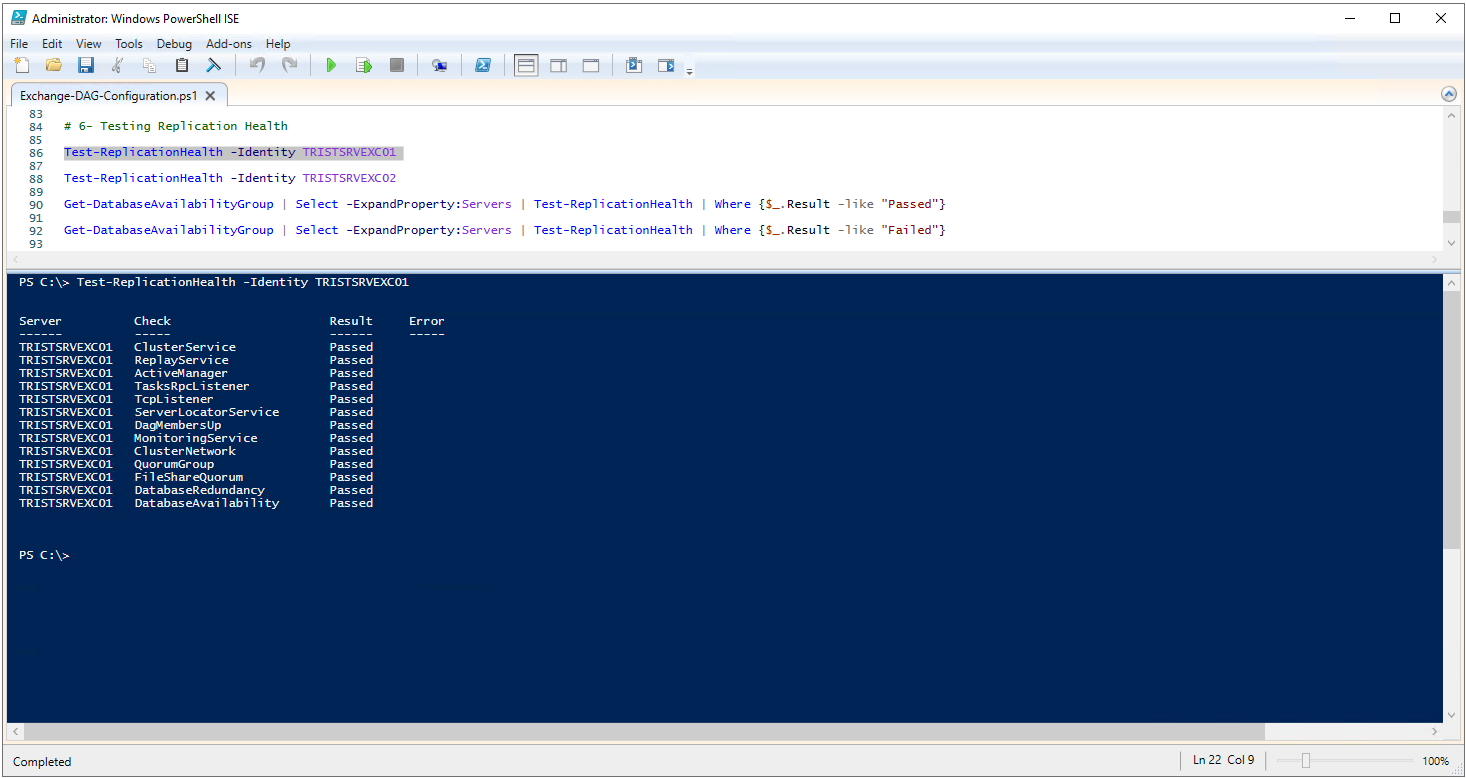Click 'DagMembersUp' check row
1466x778 pixels.
(x=196, y=425)
